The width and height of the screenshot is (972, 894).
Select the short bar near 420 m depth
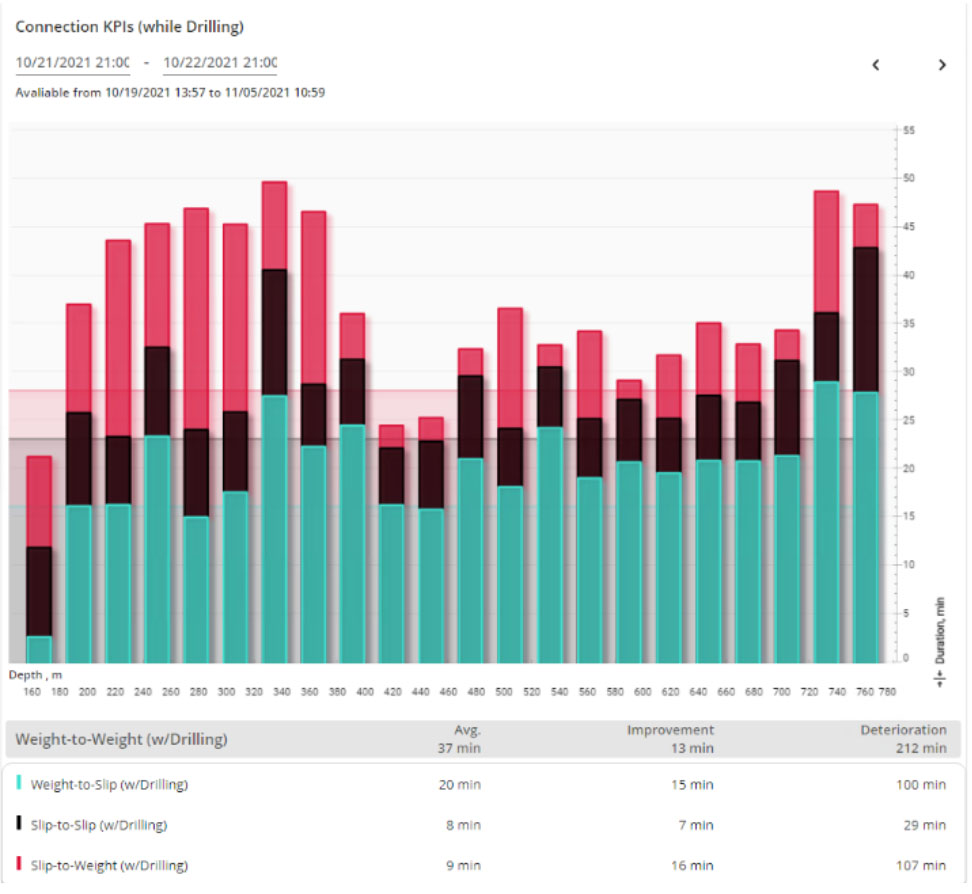click(x=391, y=545)
